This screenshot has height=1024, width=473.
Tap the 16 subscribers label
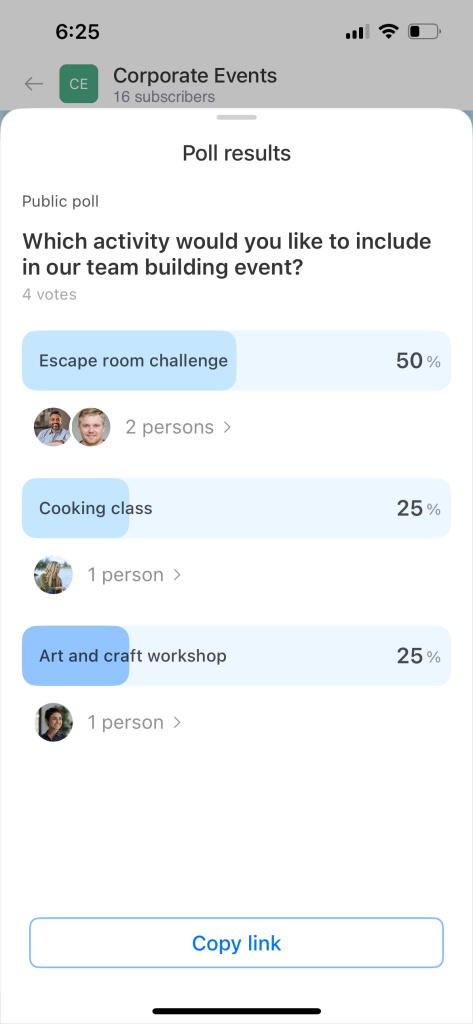pos(164,97)
